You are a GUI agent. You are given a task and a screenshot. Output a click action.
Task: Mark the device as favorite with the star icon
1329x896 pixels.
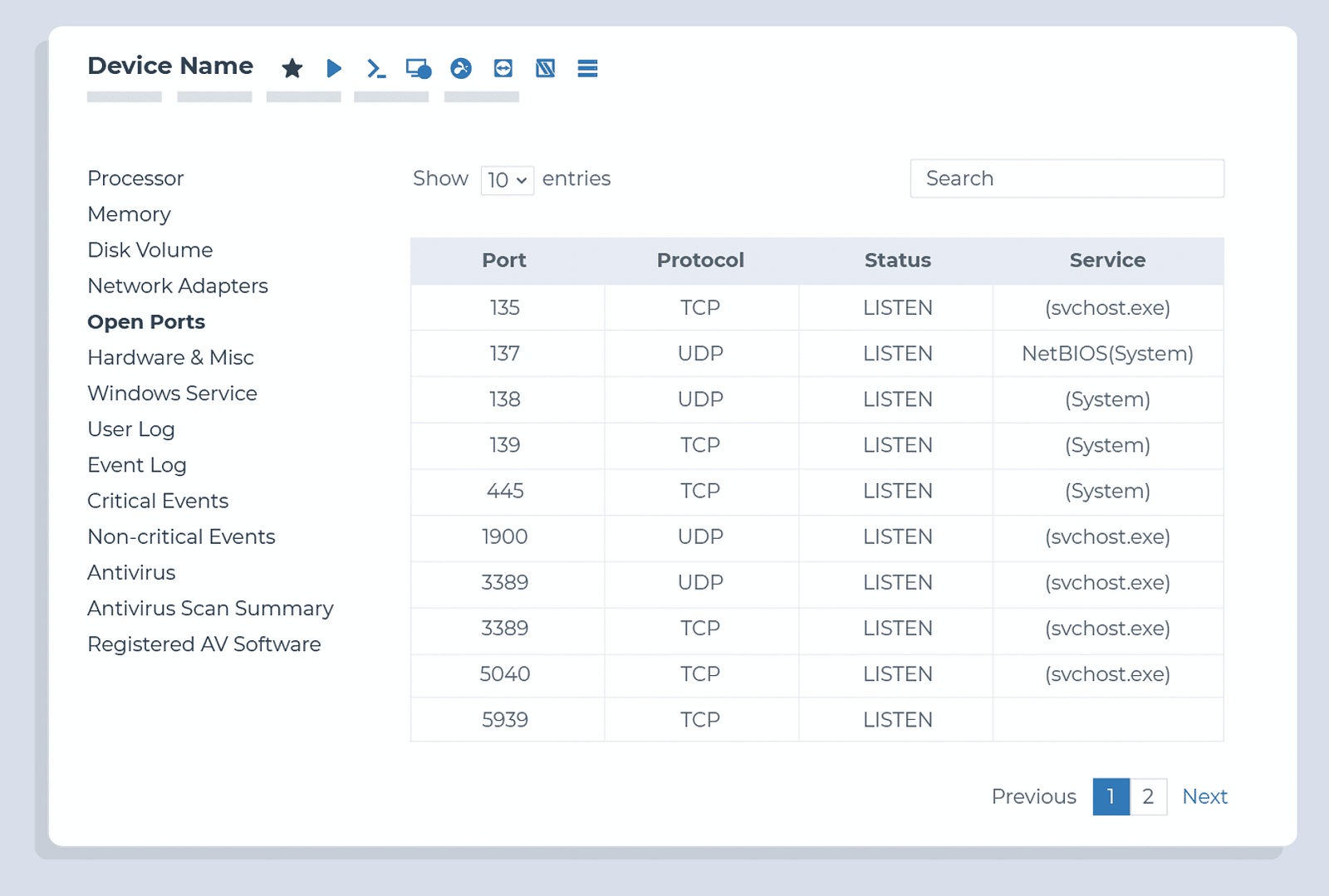pyautogui.click(x=292, y=69)
